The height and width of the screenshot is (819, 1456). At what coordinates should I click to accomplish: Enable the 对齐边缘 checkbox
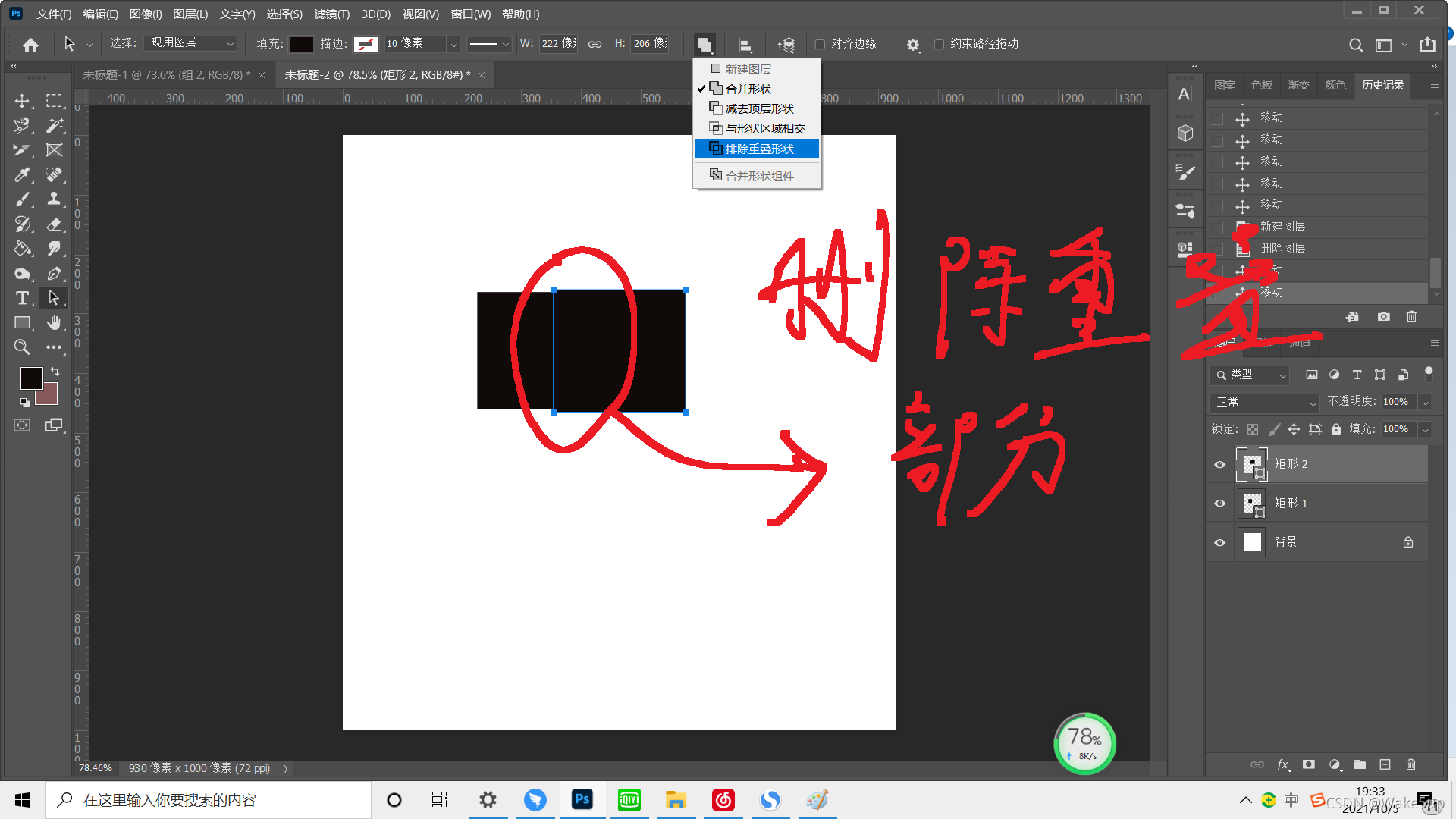tap(820, 44)
